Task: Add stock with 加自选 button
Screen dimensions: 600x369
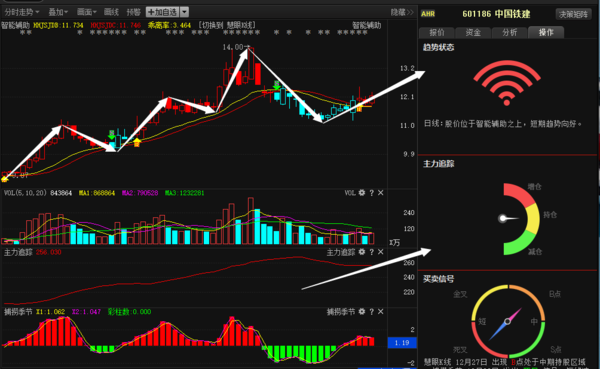Action: pos(163,12)
